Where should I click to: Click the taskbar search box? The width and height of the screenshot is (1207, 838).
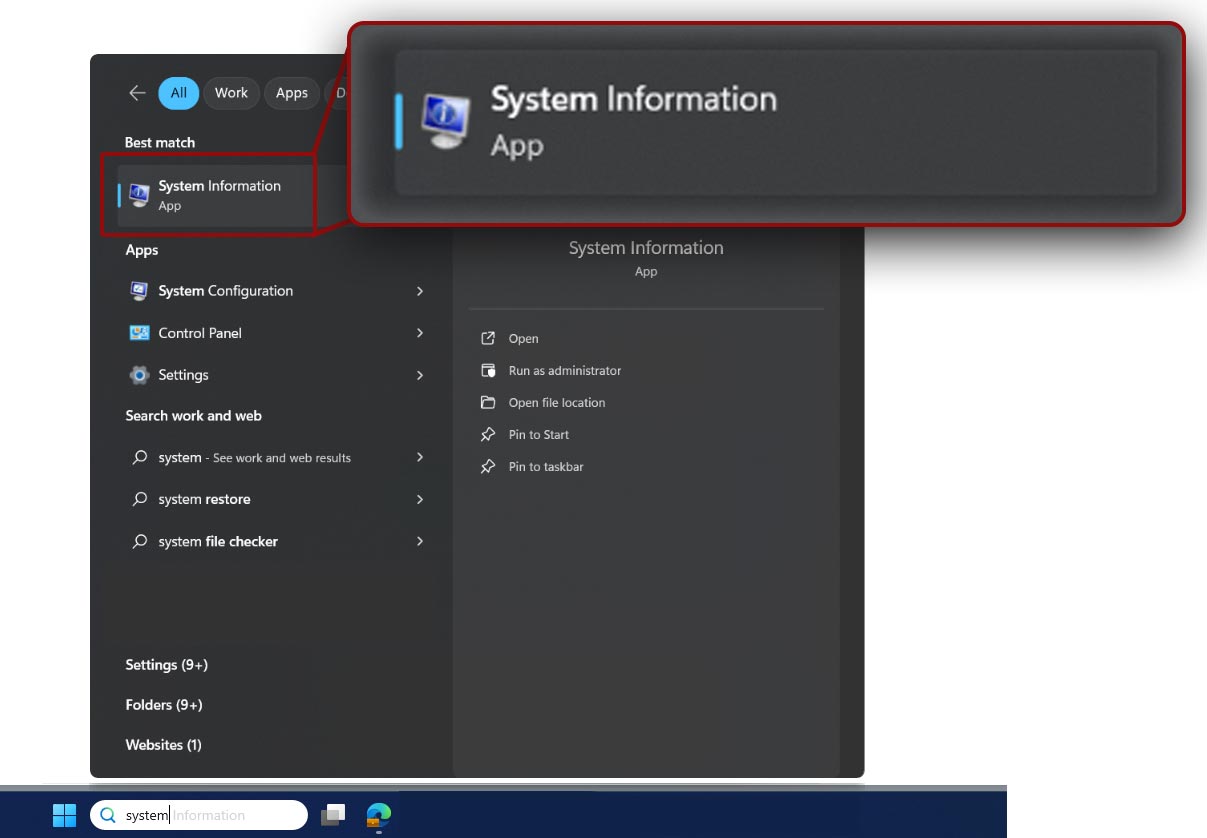199,815
